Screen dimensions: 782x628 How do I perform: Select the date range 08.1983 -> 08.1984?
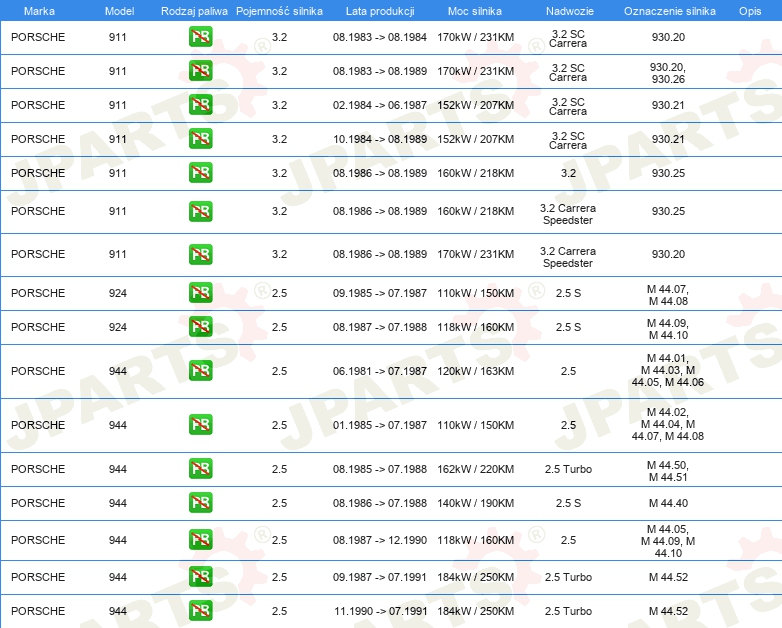click(x=380, y=37)
